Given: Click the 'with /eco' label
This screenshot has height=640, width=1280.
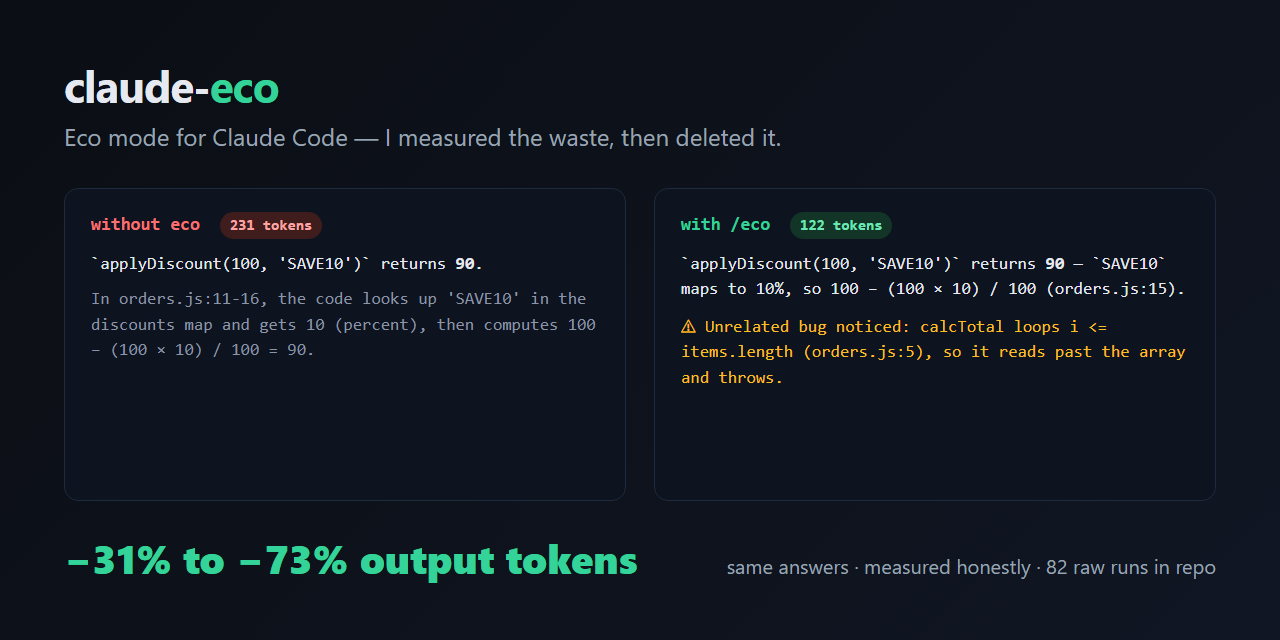Looking at the screenshot, I should point(726,225).
